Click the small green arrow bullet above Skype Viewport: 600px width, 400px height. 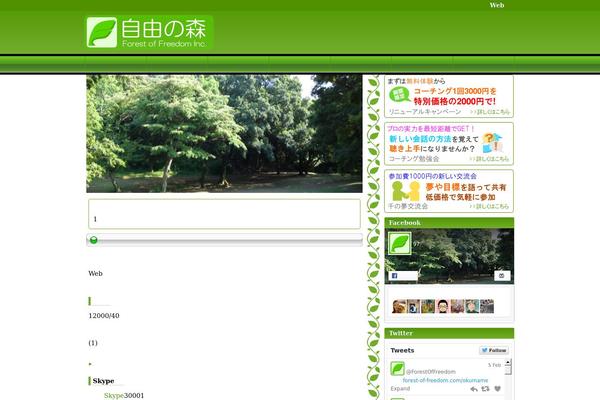pos(90,364)
